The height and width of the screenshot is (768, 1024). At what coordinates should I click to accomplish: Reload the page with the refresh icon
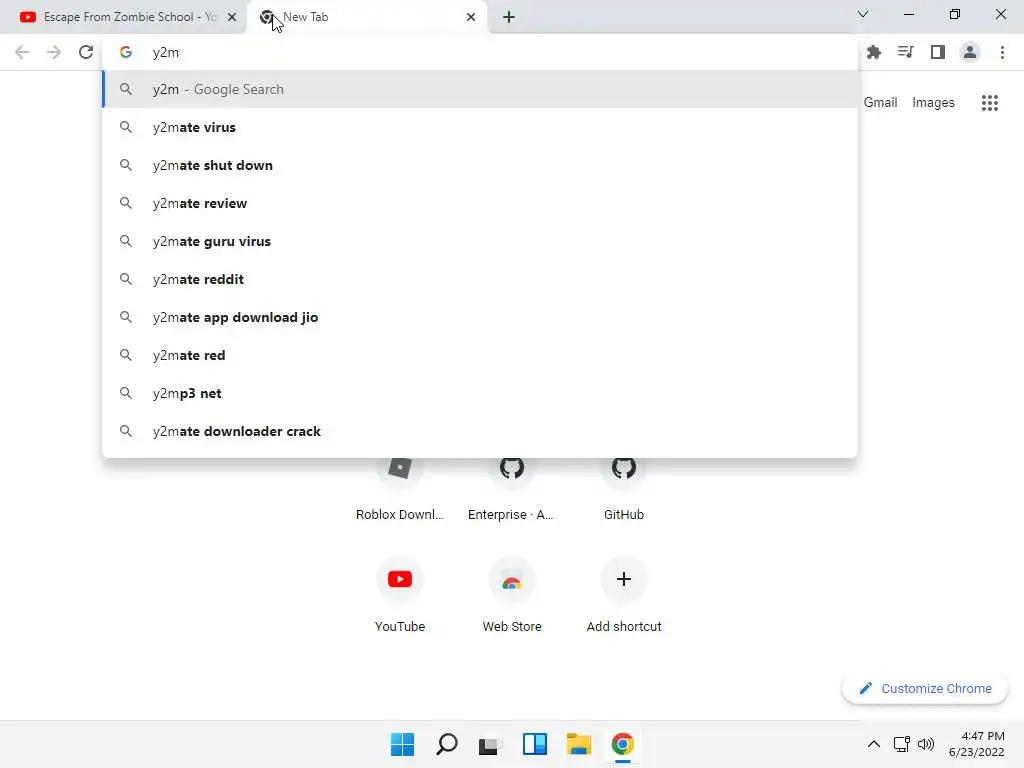86,52
